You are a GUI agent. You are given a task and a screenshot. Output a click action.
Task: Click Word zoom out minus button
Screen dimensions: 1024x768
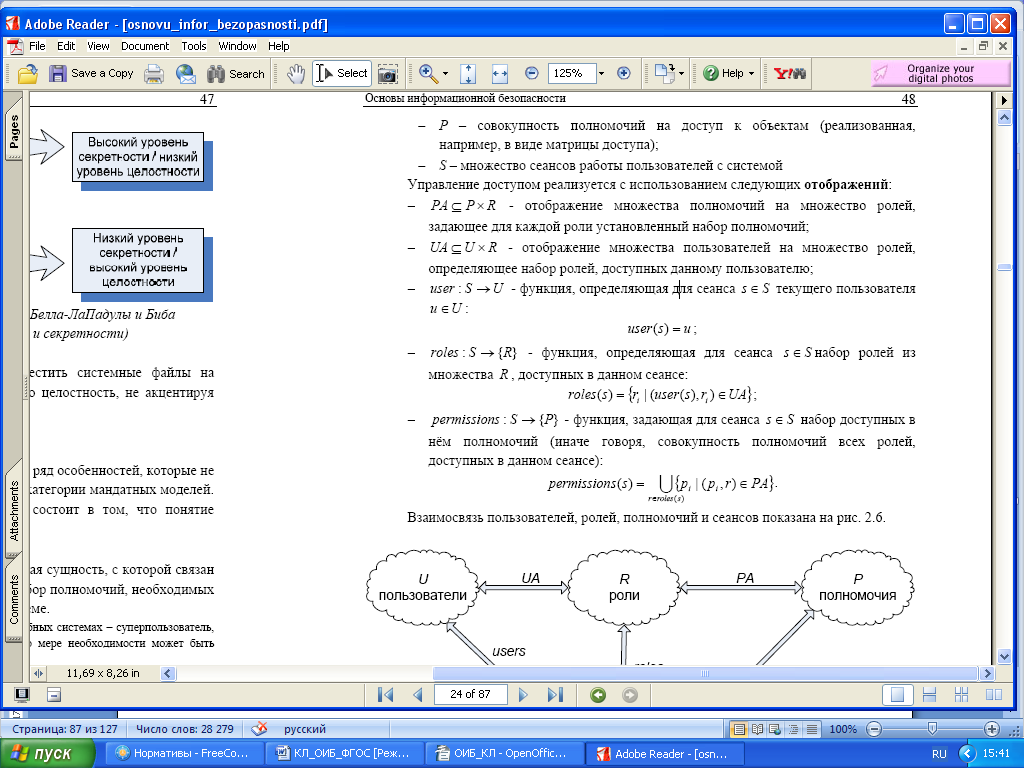874,729
